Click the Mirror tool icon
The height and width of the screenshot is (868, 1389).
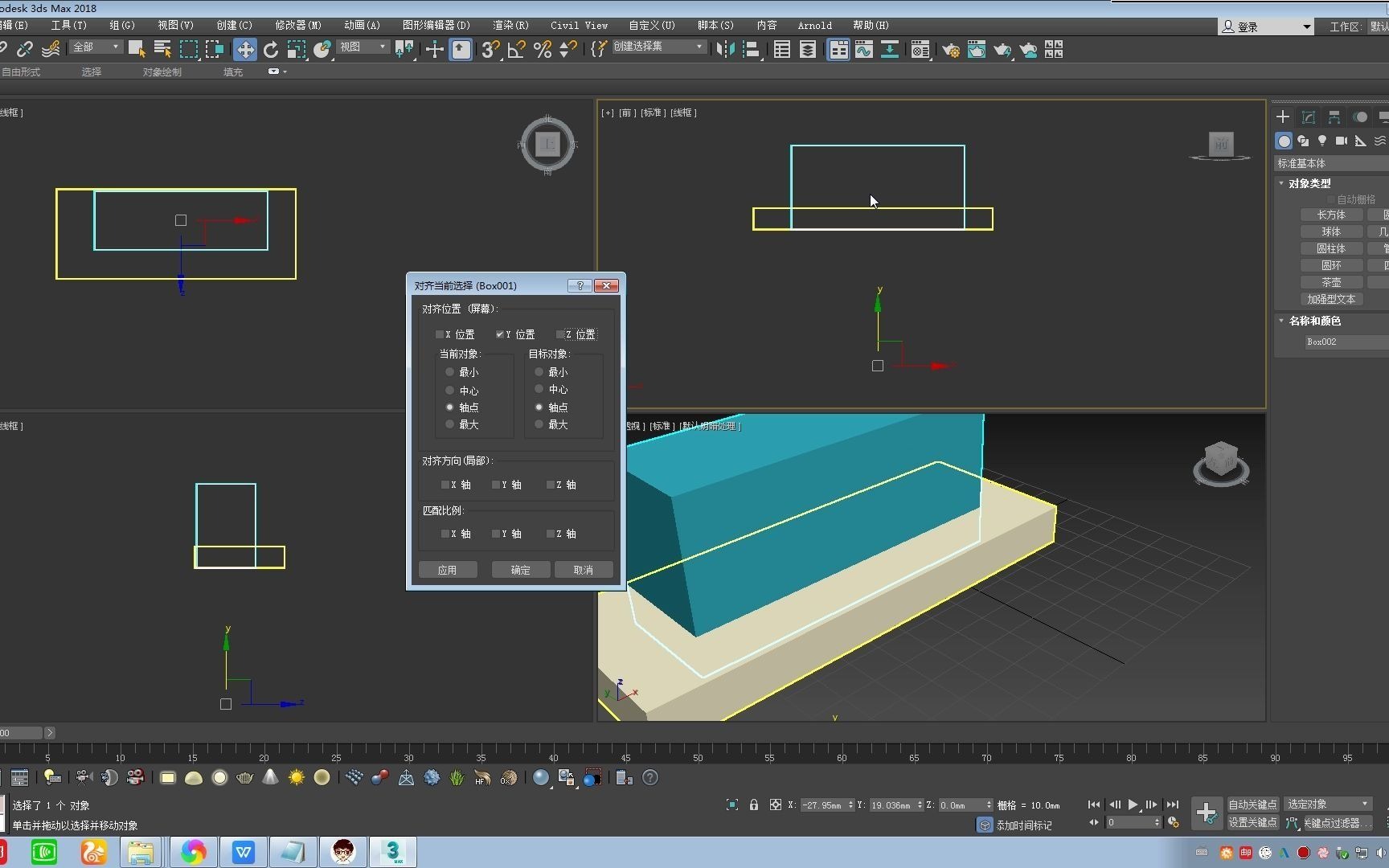724,50
